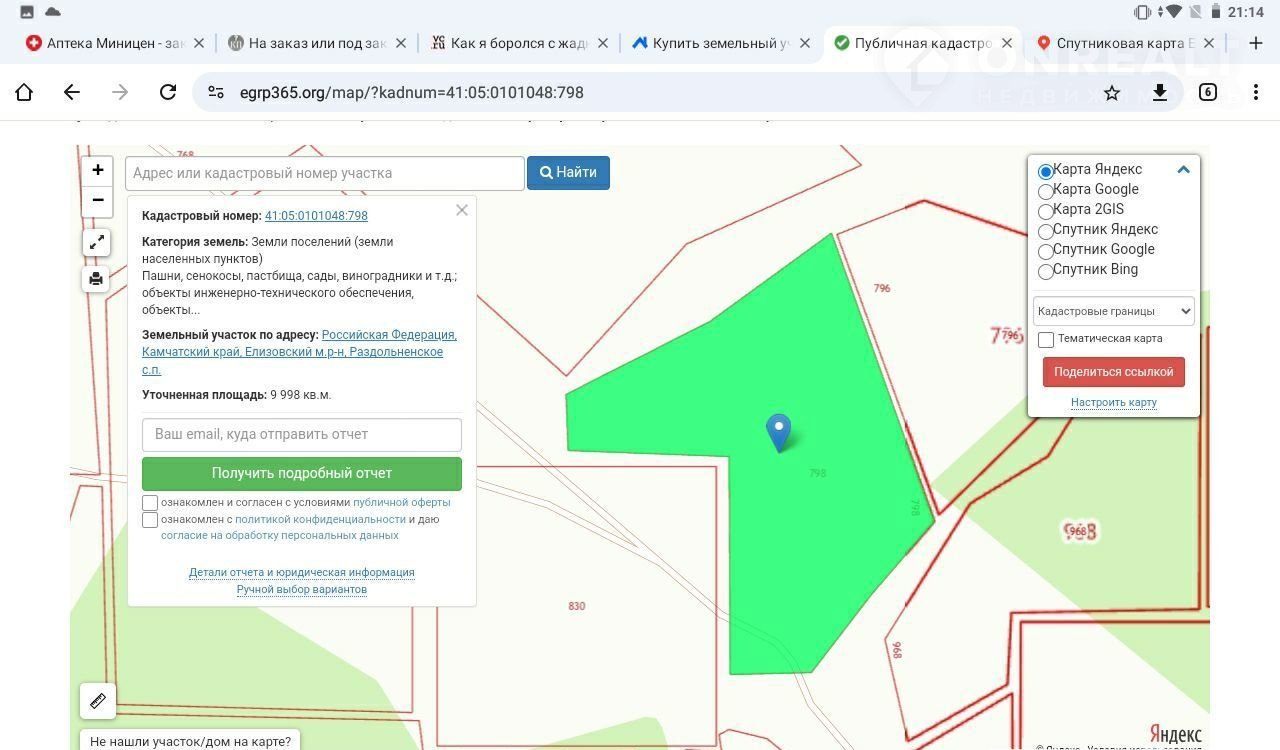Screen dimensions: 1280x750
Task: Open browser downloads
Action: tap(1160, 92)
